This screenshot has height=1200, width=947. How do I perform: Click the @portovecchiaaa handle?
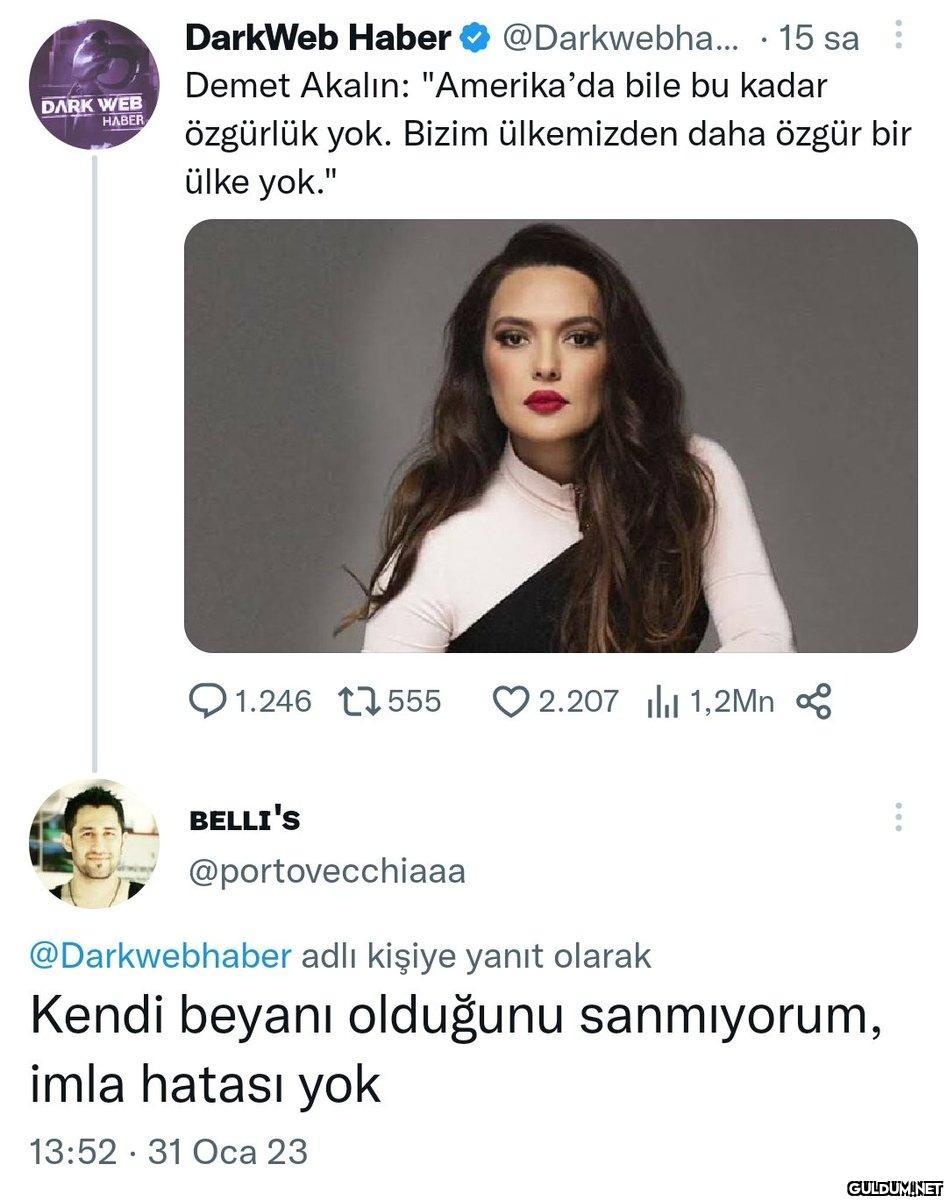tap(327, 872)
